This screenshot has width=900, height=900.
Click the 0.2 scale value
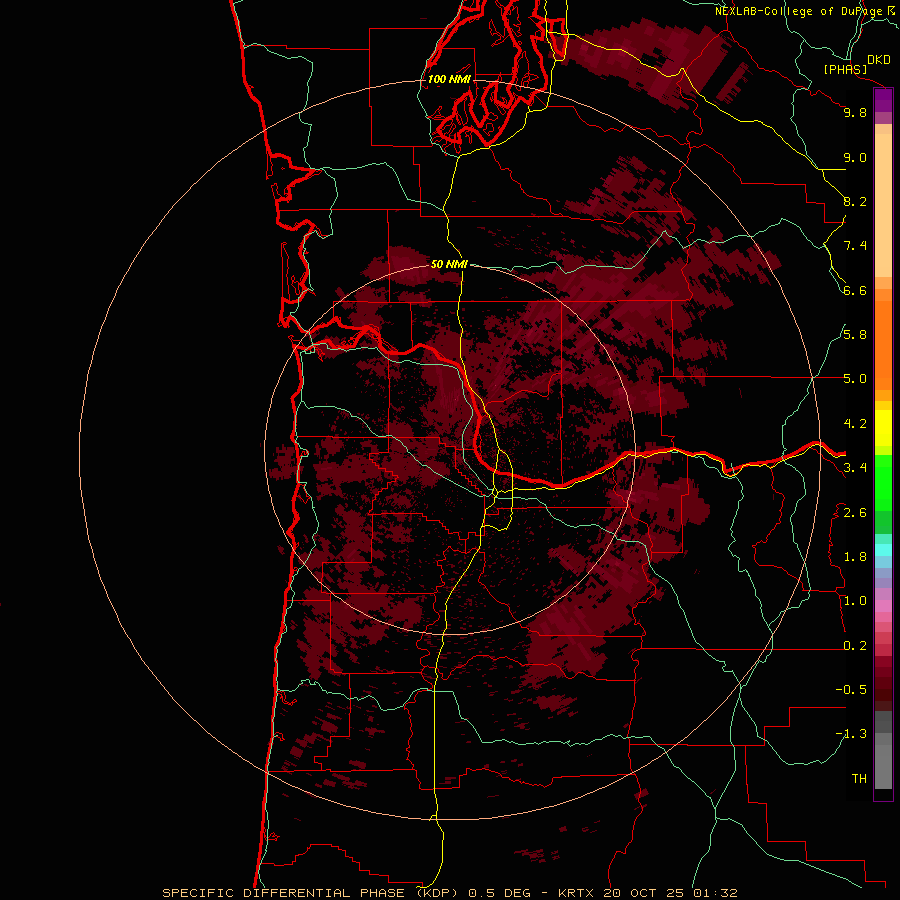(855, 646)
